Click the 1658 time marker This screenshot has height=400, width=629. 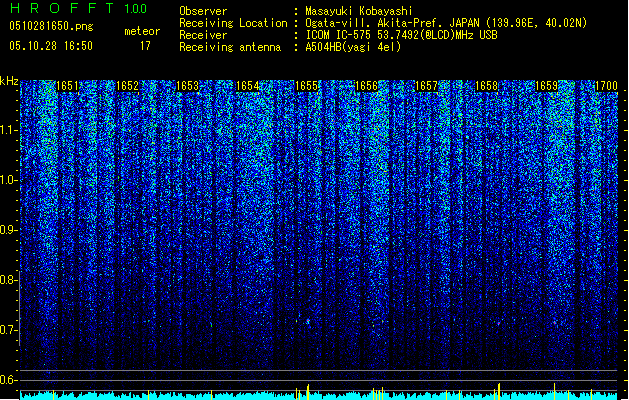coord(487,86)
